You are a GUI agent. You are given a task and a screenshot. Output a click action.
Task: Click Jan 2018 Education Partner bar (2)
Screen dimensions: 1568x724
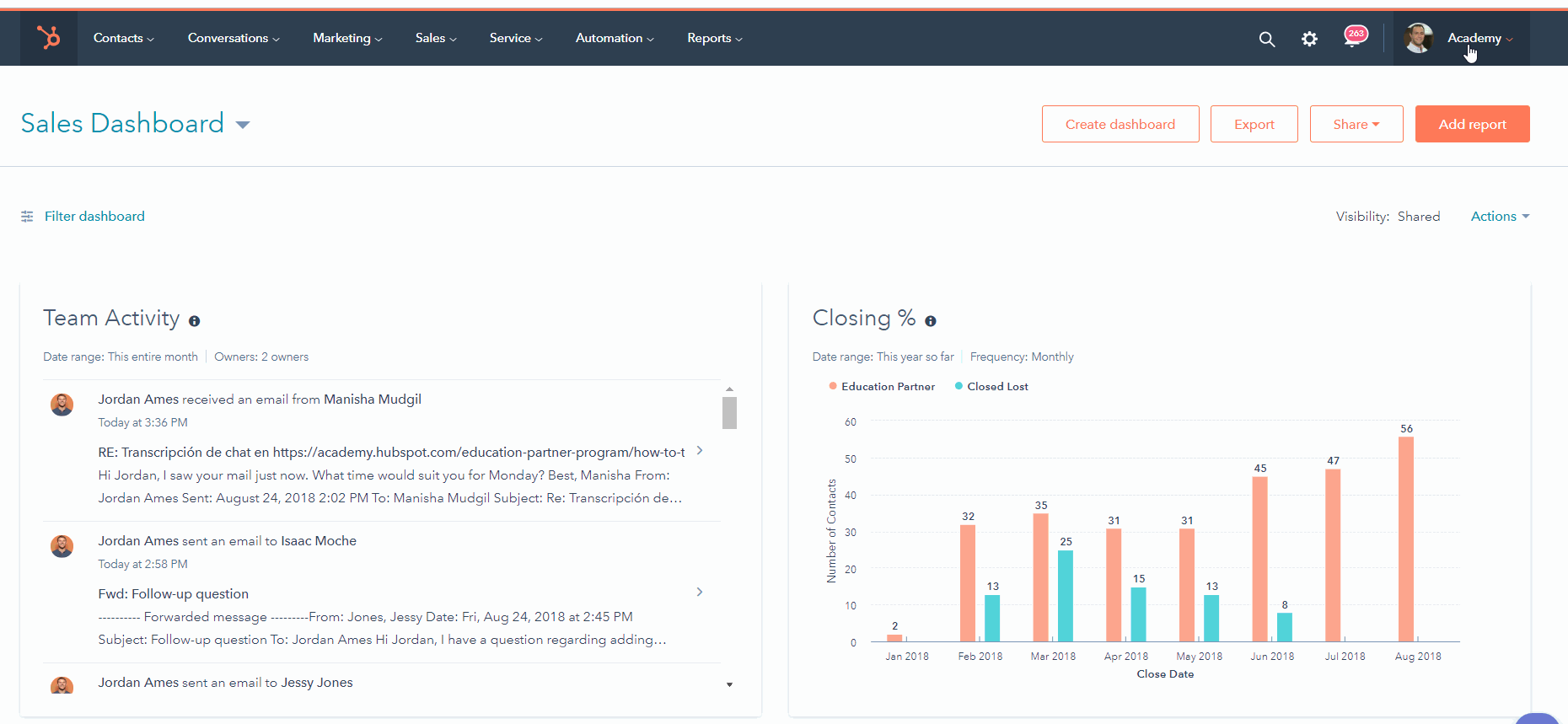(894, 638)
